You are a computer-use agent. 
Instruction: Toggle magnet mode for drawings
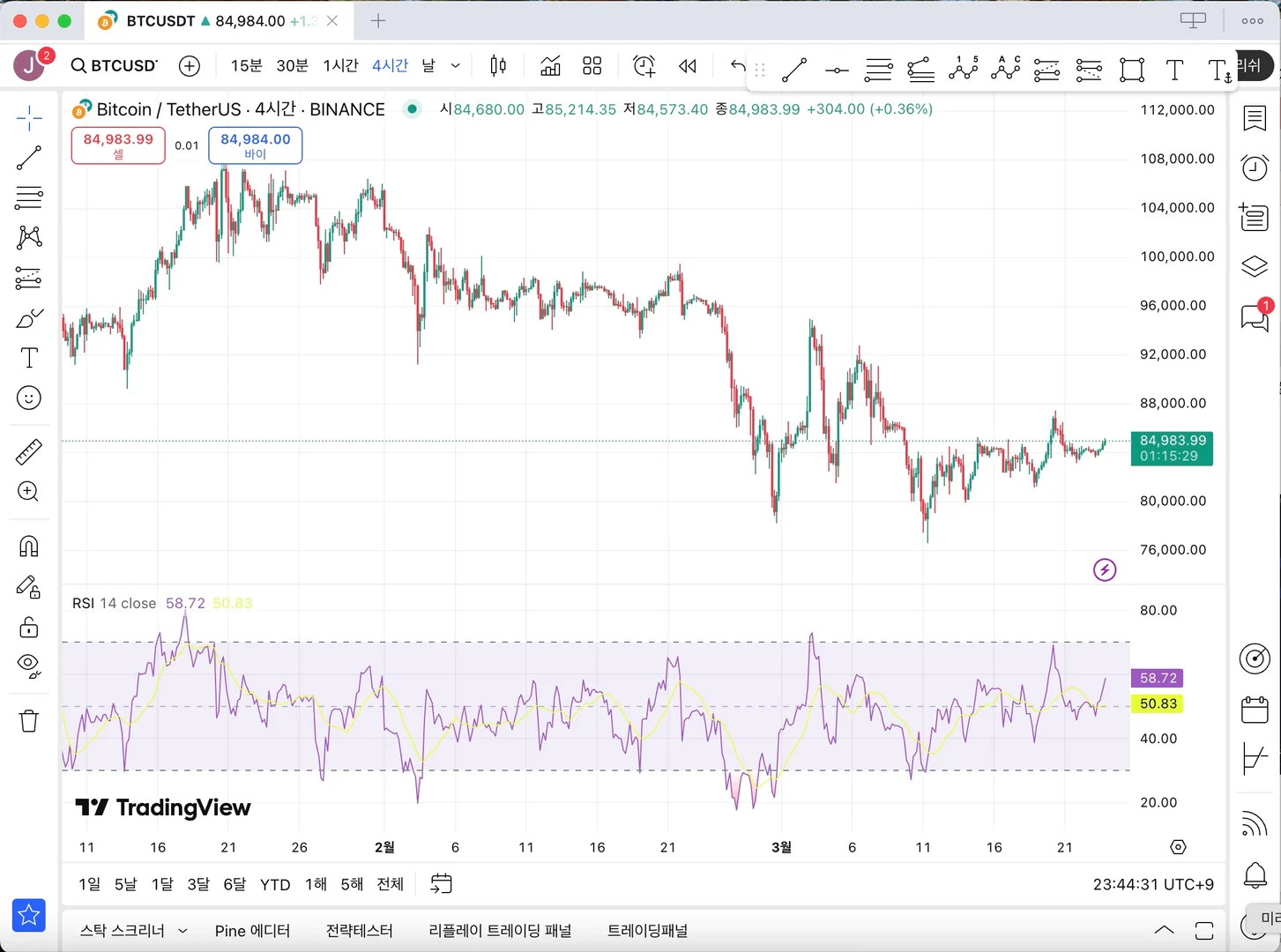tap(29, 547)
